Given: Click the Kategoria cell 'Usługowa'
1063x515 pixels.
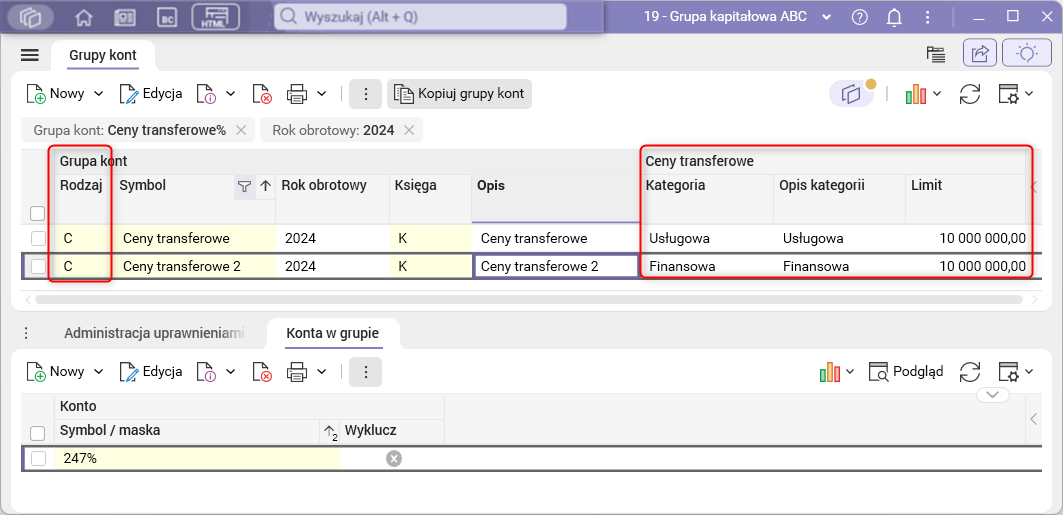Looking at the screenshot, I should tap(707, 239).
